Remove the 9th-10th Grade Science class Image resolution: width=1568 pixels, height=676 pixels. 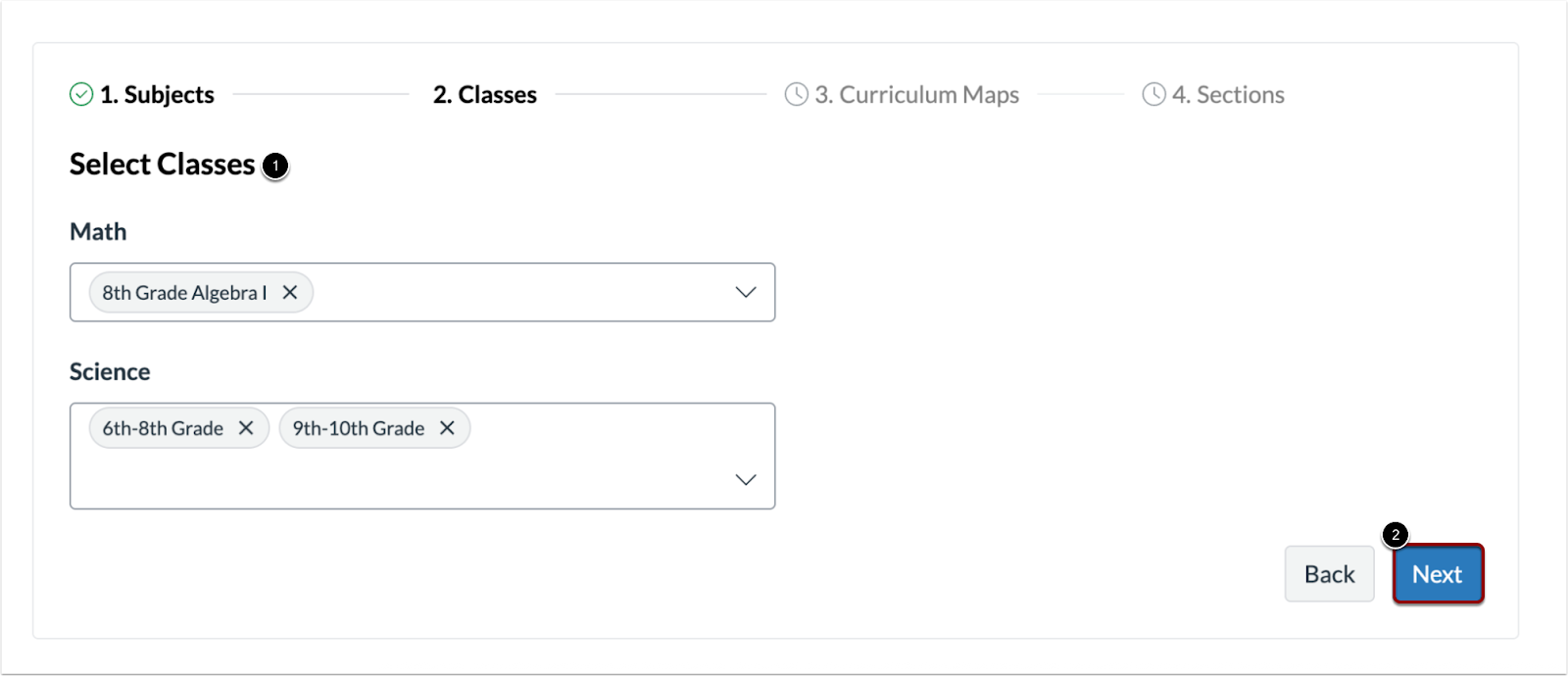447,427
